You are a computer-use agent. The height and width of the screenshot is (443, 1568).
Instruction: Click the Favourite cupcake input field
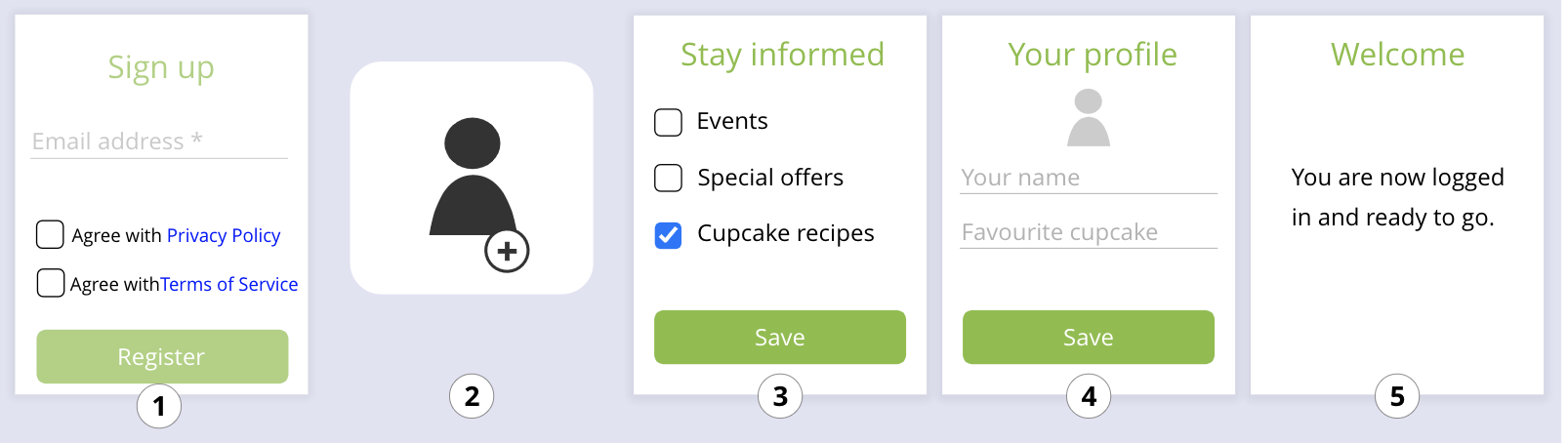(1088, 232)
